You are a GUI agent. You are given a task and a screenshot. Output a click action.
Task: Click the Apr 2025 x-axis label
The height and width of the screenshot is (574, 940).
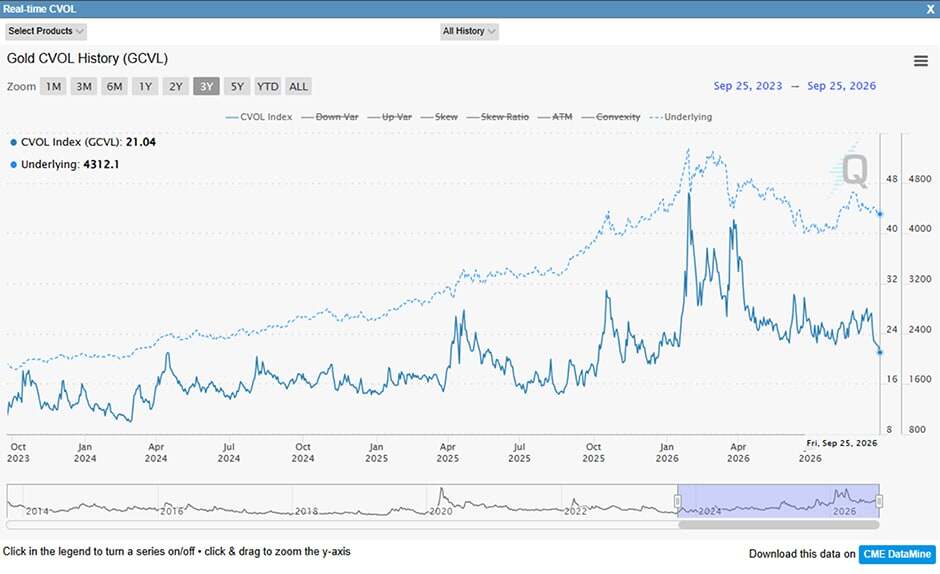pyautogui.click(x=447, y=452)
